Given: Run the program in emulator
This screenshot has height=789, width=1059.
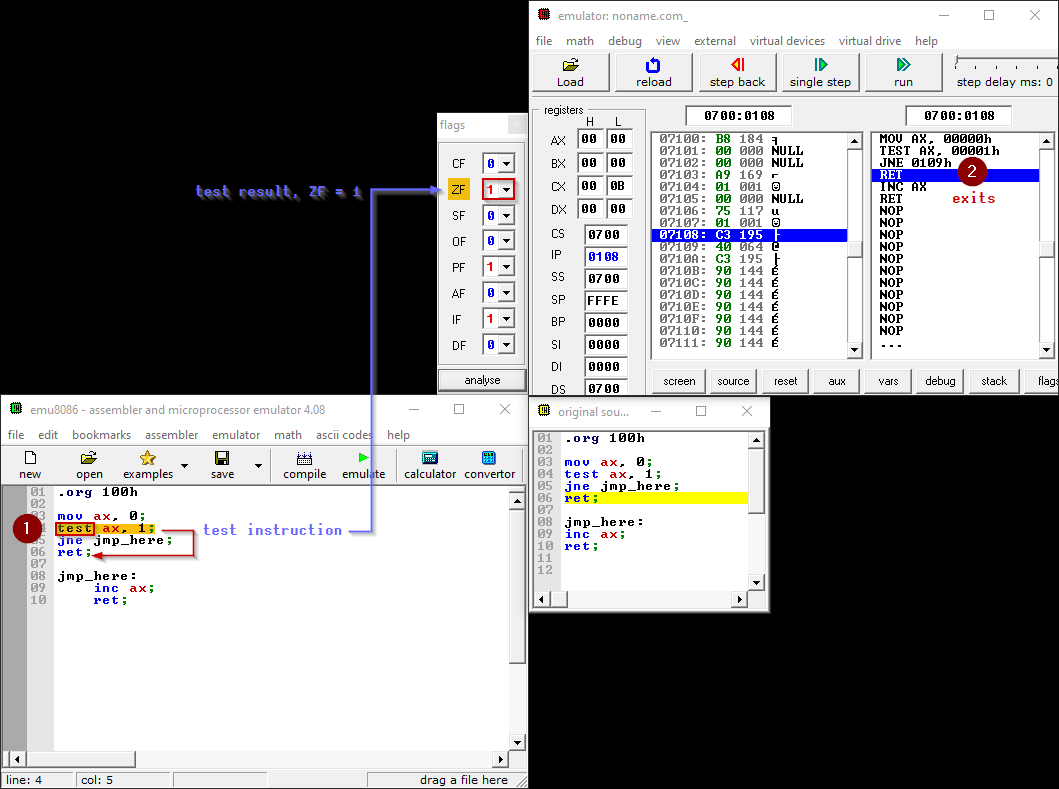Looking at the screenshot, I should pos(903,72).
